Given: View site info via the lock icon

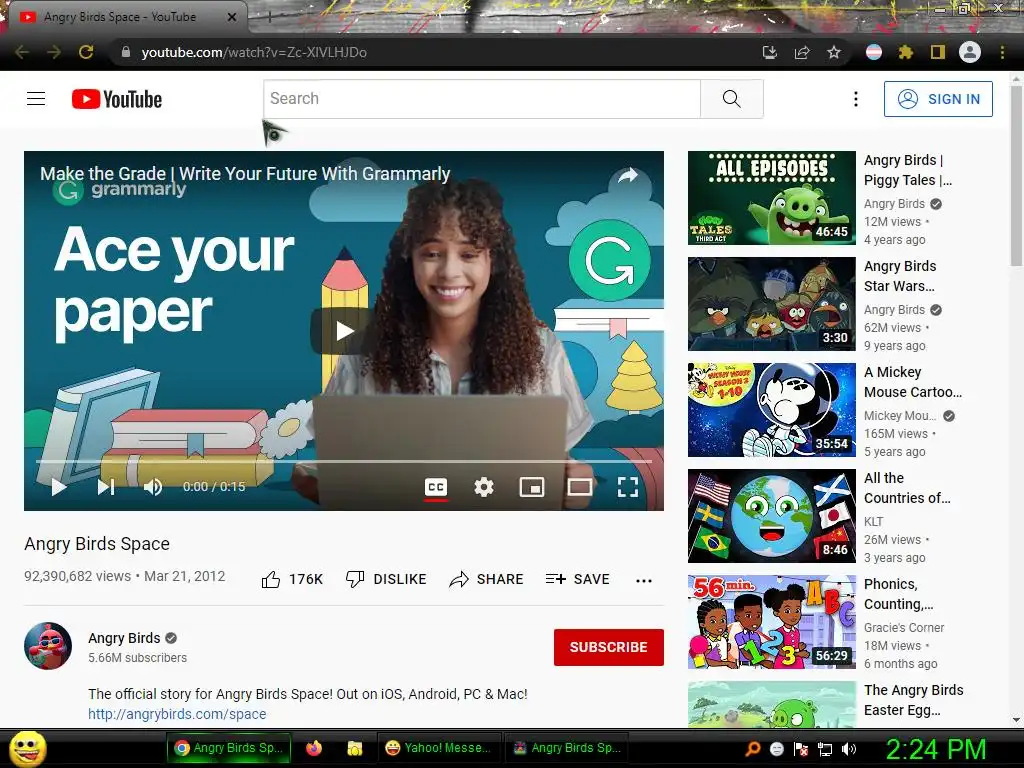Looking at the screenshot, I should (126, 52).
